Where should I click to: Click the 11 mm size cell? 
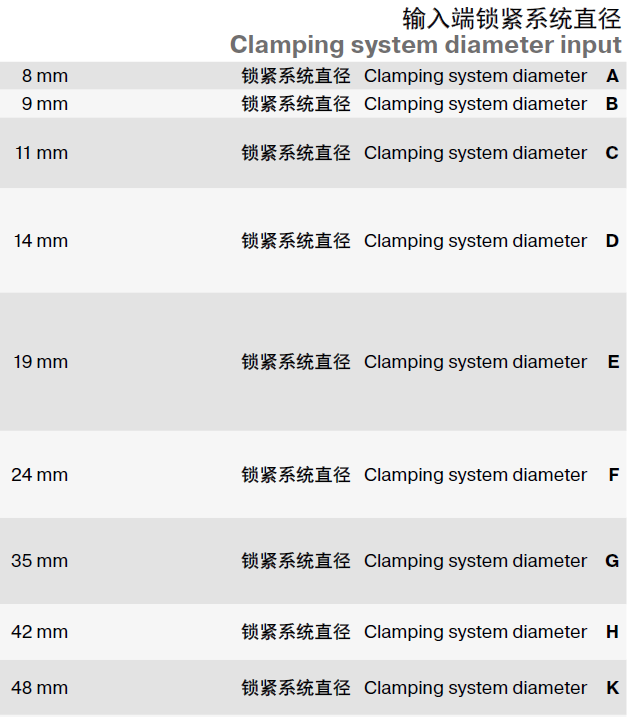[41, 153]
